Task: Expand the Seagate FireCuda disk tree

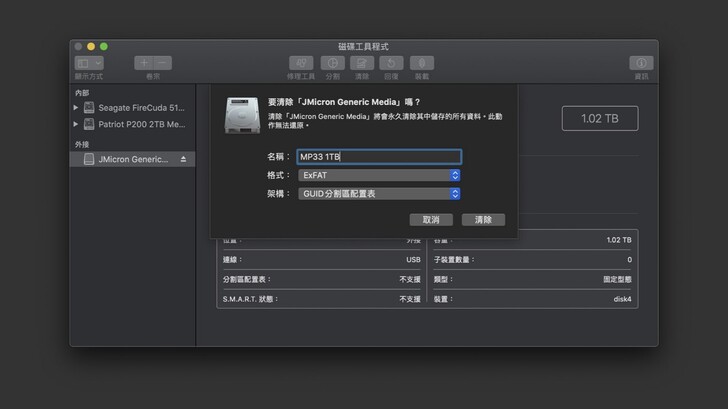Action: point(76,107)
